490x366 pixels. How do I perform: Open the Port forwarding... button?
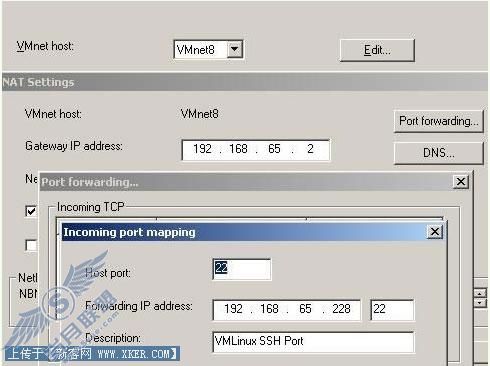point(439,121)
